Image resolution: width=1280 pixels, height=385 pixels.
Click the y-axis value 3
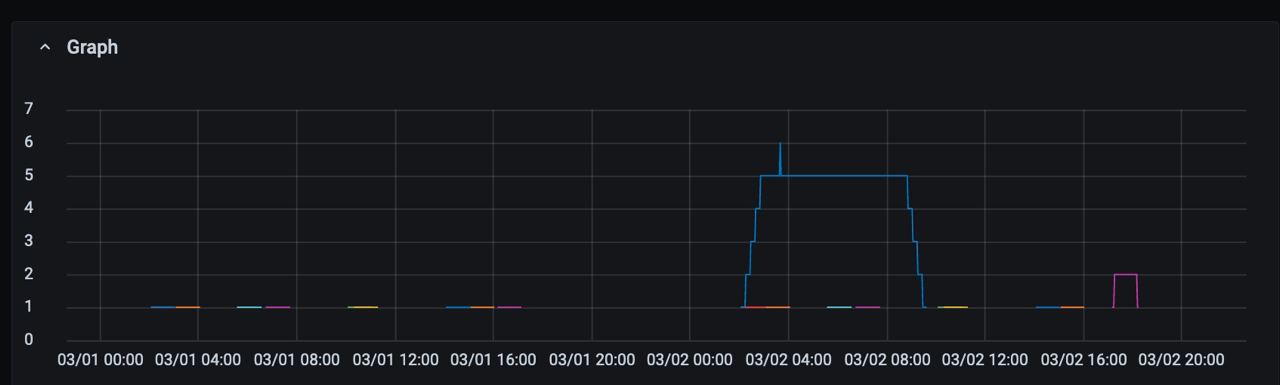29,241
